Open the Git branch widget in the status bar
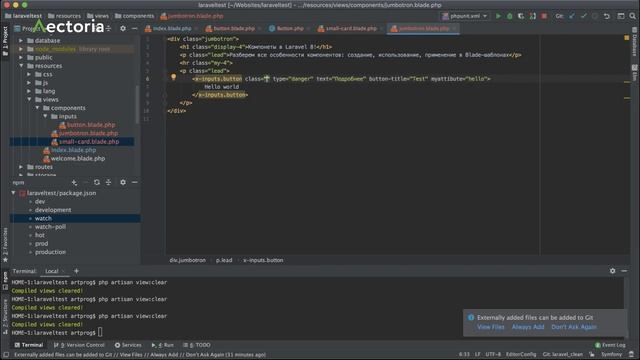This screenshot has width=640, height=360. (x=563, y=354)
